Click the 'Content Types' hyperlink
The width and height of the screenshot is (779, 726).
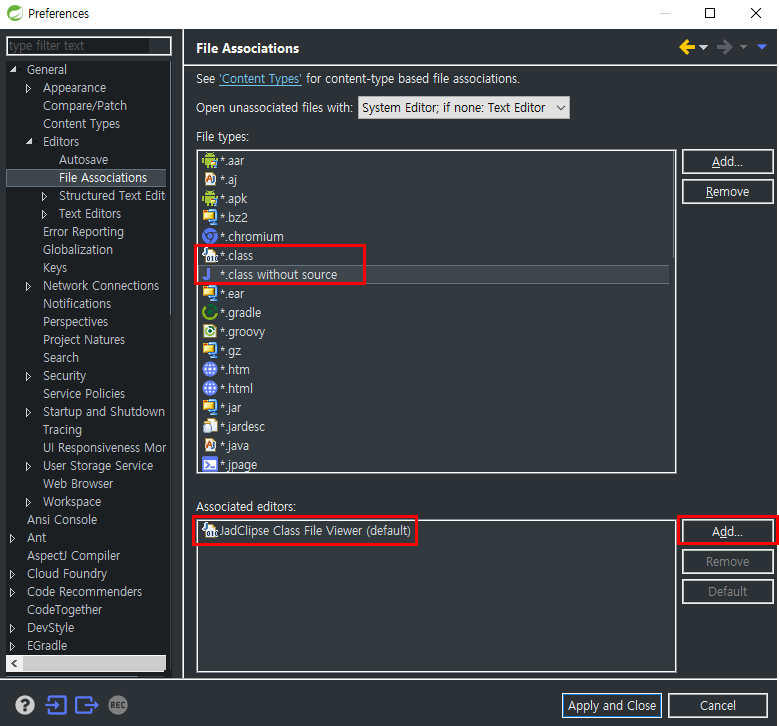tap(260, 79)
